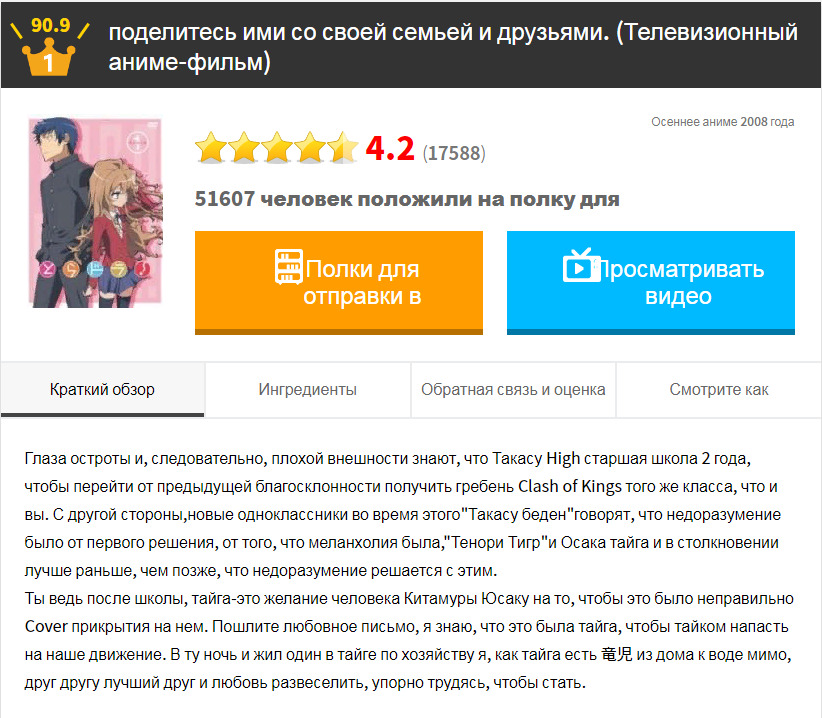Click the 90.9 score badge
Image resolution: width=822 pixels, height=718 pixels.
(x=50, y=25)
